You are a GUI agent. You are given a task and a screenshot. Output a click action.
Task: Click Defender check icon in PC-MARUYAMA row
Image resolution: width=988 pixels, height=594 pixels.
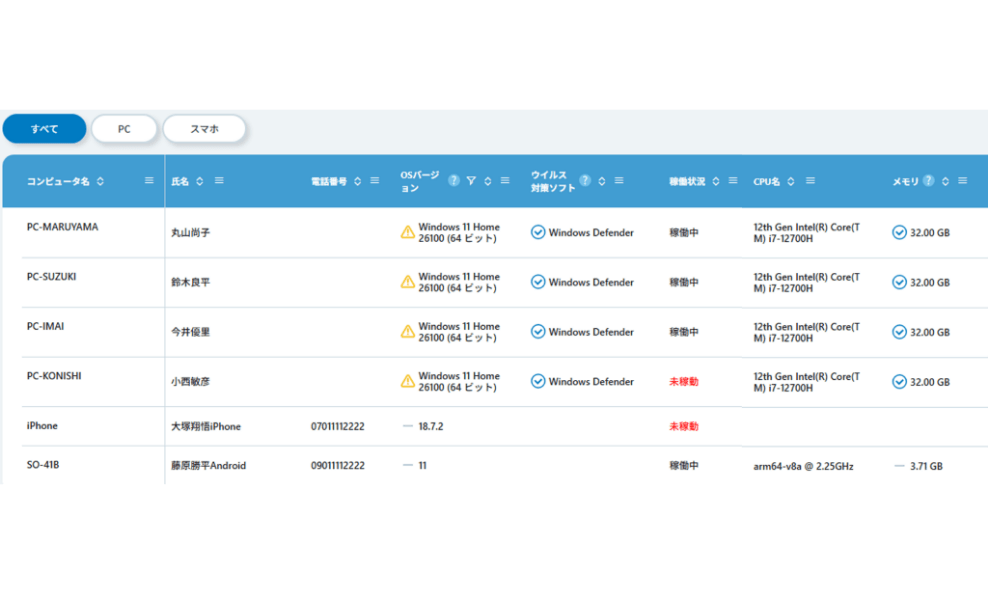tap(537, 232)
